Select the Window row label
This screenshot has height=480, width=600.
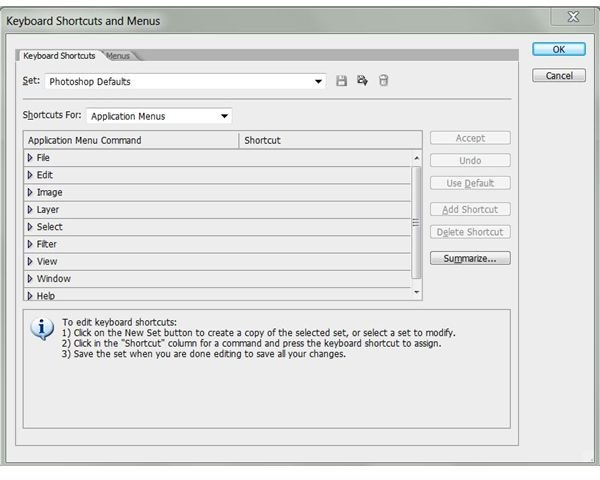point(54,279)
